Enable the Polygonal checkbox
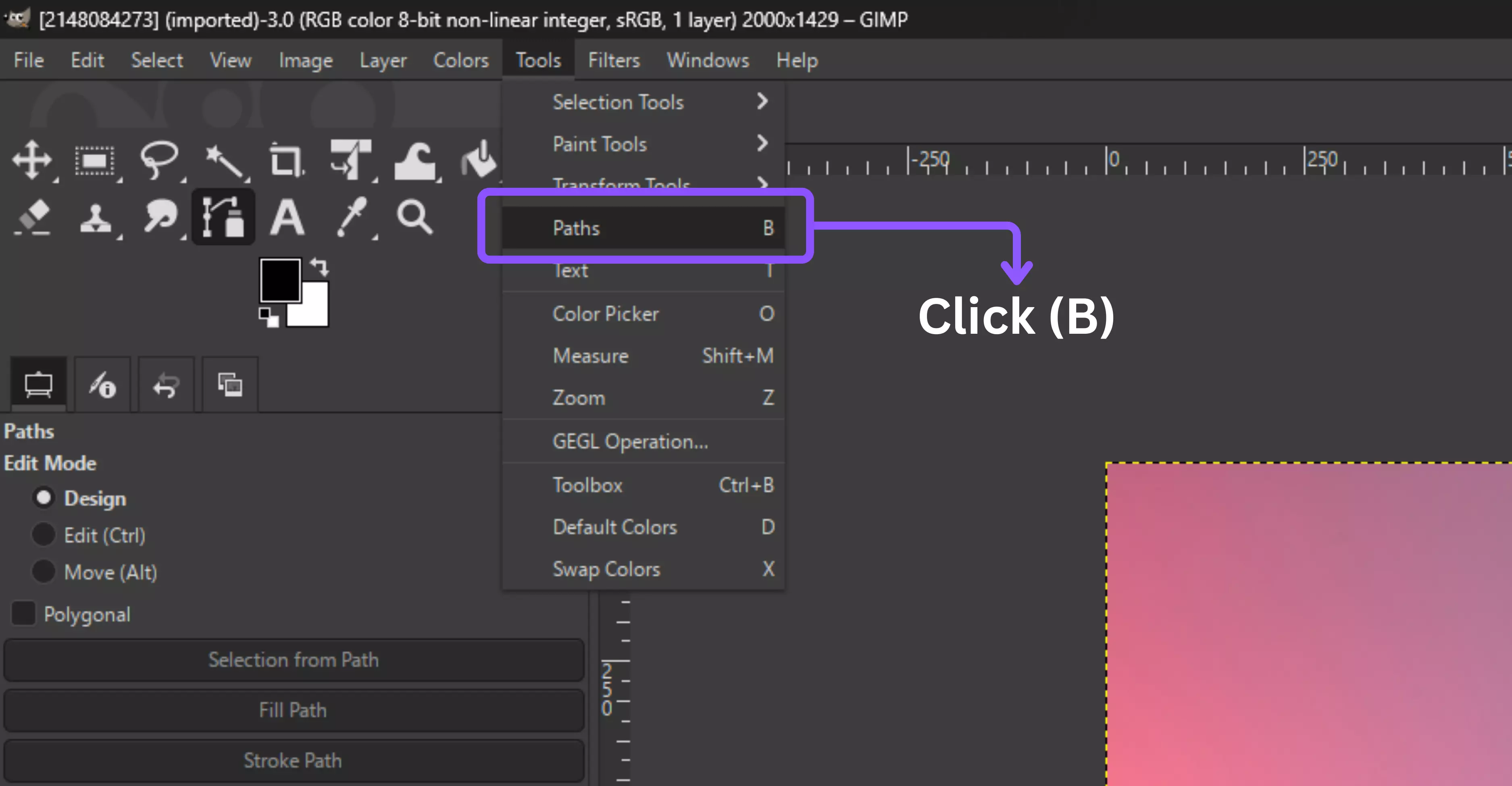1512x786 pixels. [x=23, y=613]
